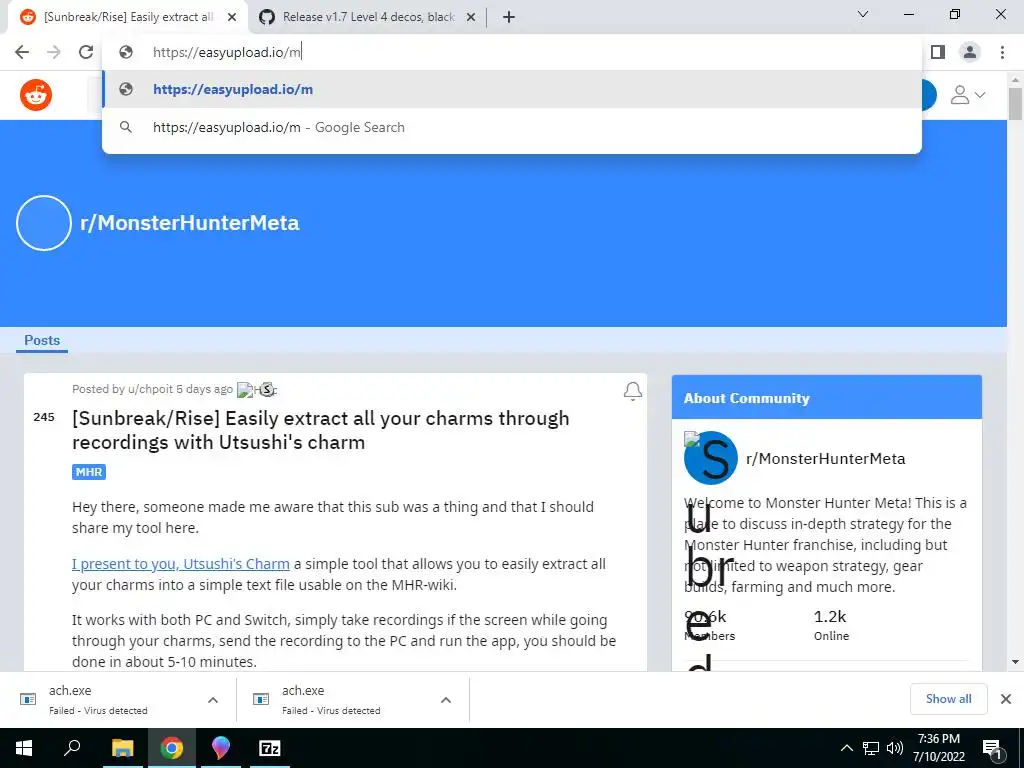Viewport: 1024px width, 768px height.
Task: Click the volume speaker tray icon
Action: [895, 748]
